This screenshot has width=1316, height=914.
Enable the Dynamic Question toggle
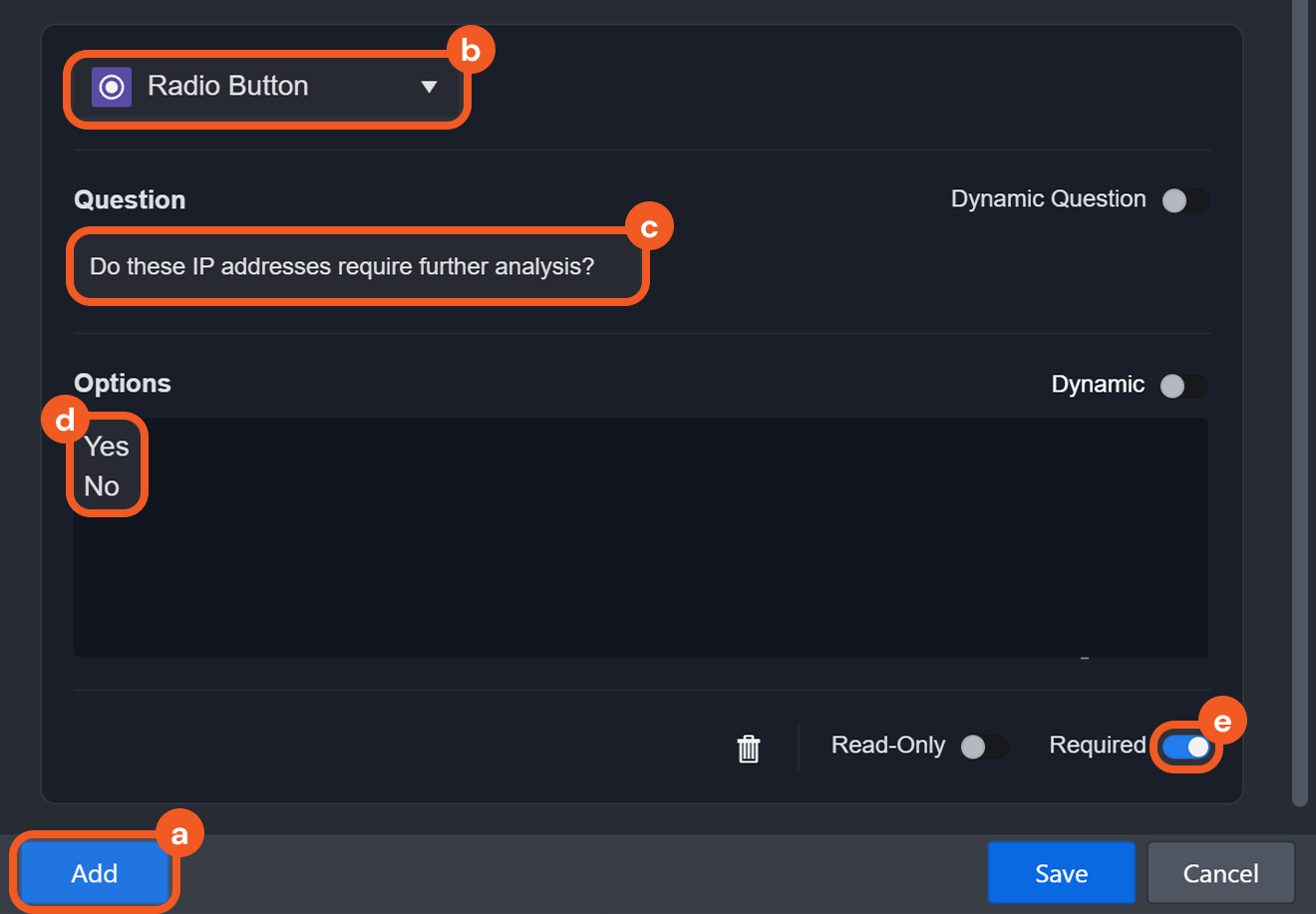pos(1184,200)
